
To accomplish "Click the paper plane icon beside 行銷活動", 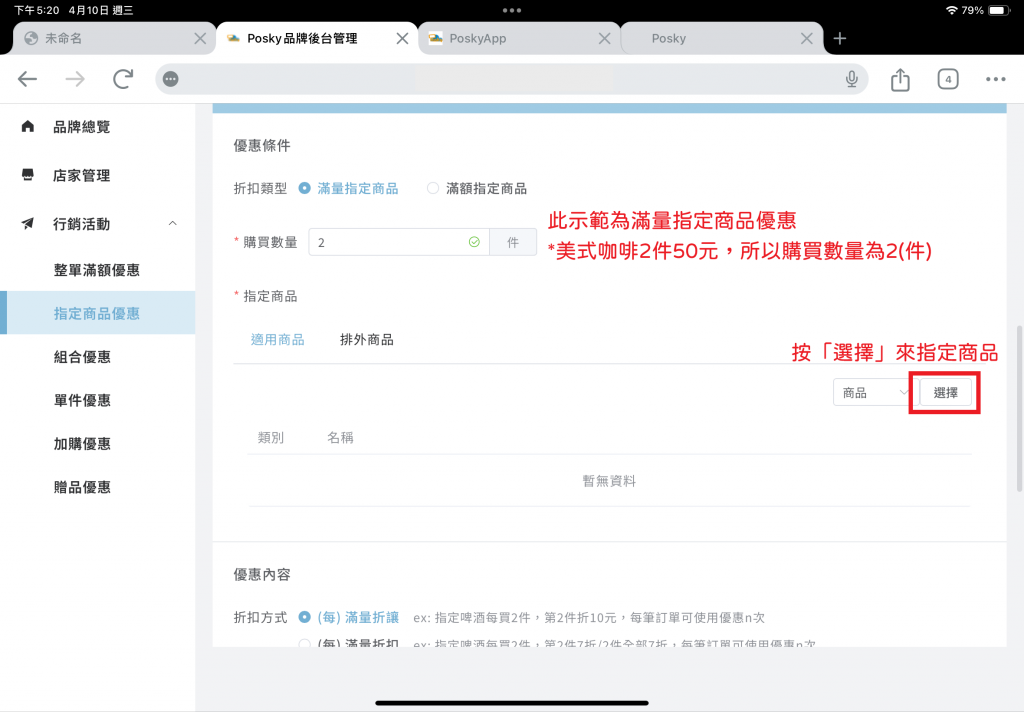I will point(27,223).
